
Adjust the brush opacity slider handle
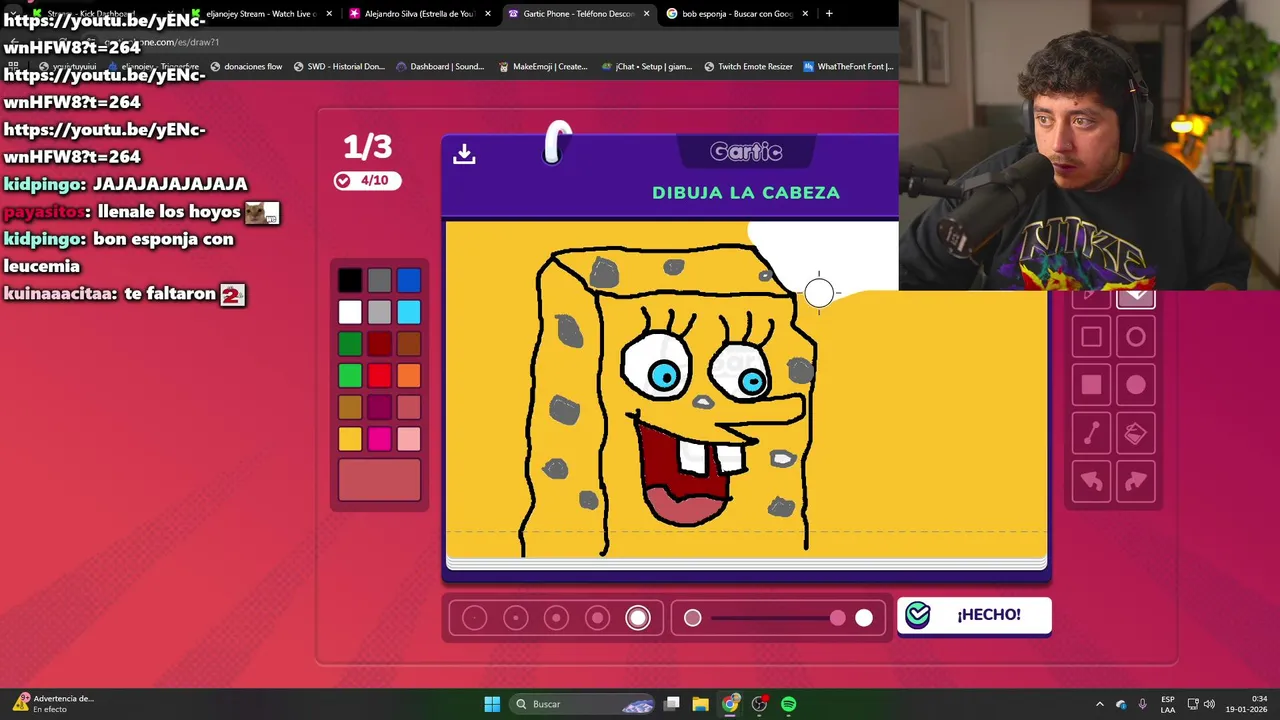tap(838, 618)
